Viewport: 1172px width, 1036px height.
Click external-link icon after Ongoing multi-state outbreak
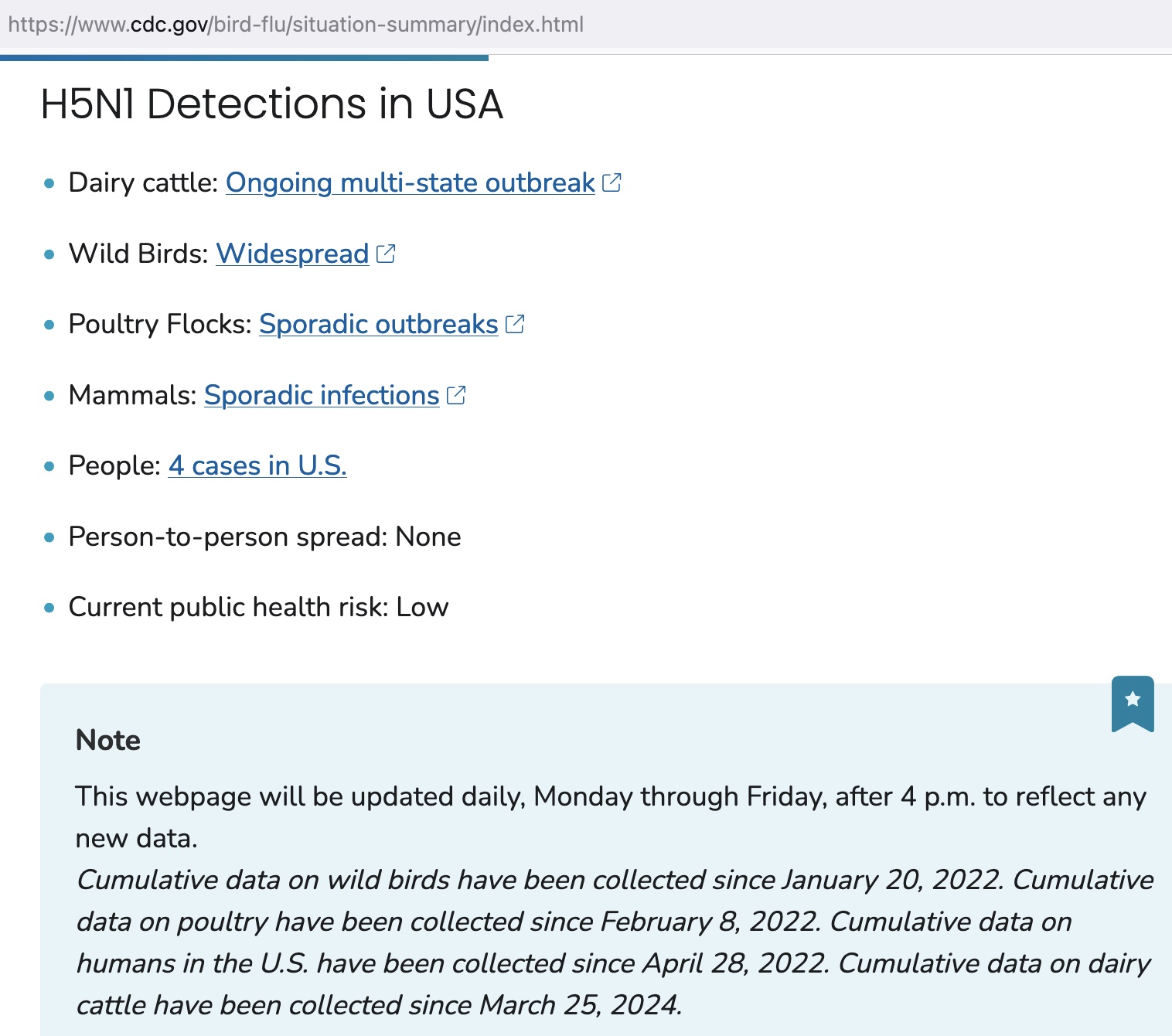click(x=612, y=182)
